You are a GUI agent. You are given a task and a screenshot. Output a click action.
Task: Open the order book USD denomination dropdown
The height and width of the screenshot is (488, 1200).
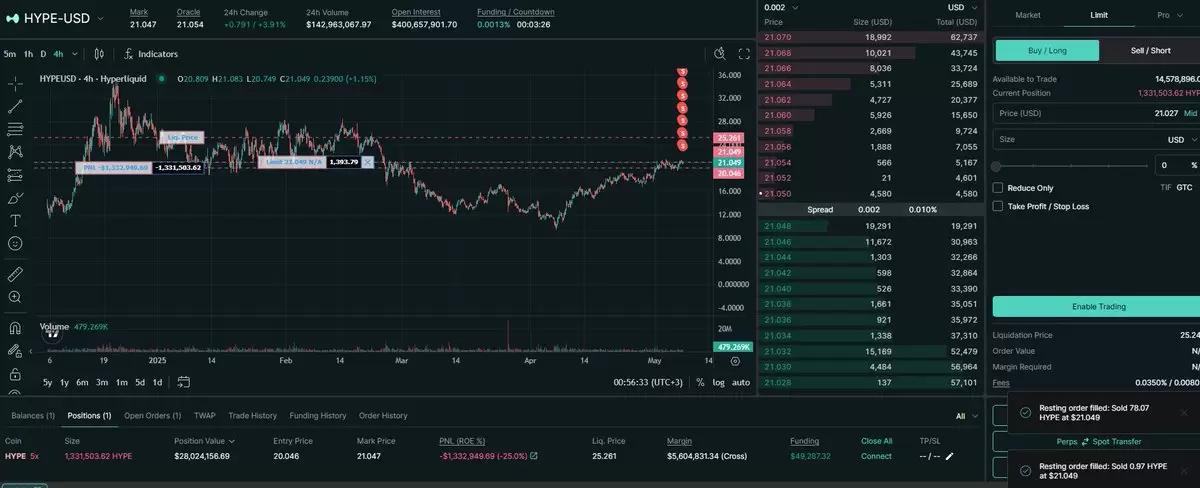click(x=962, y=7)
